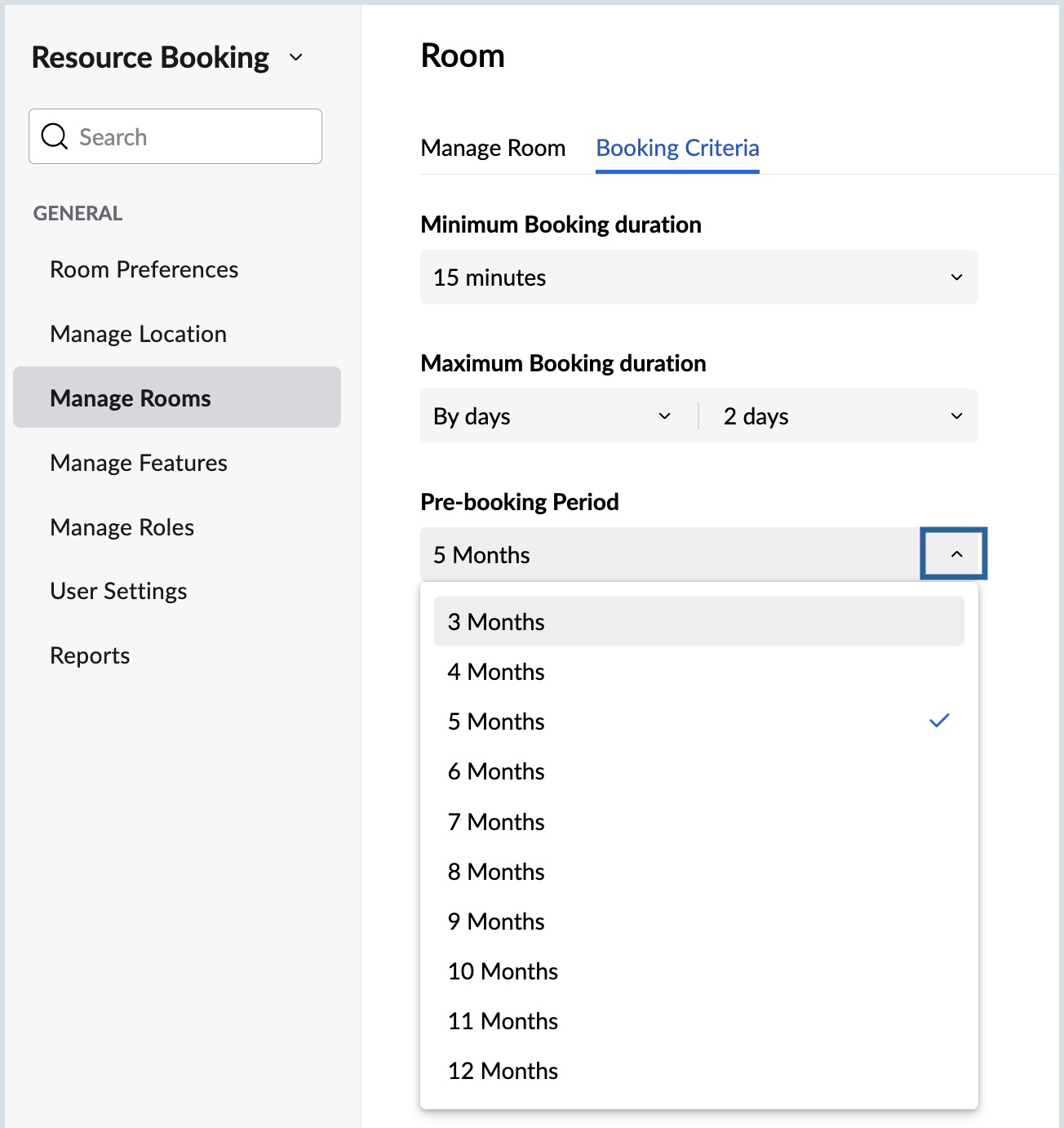Open the Manage Features section
This screenshot has height=1128, width=1064.
click(x=139, y=463)
